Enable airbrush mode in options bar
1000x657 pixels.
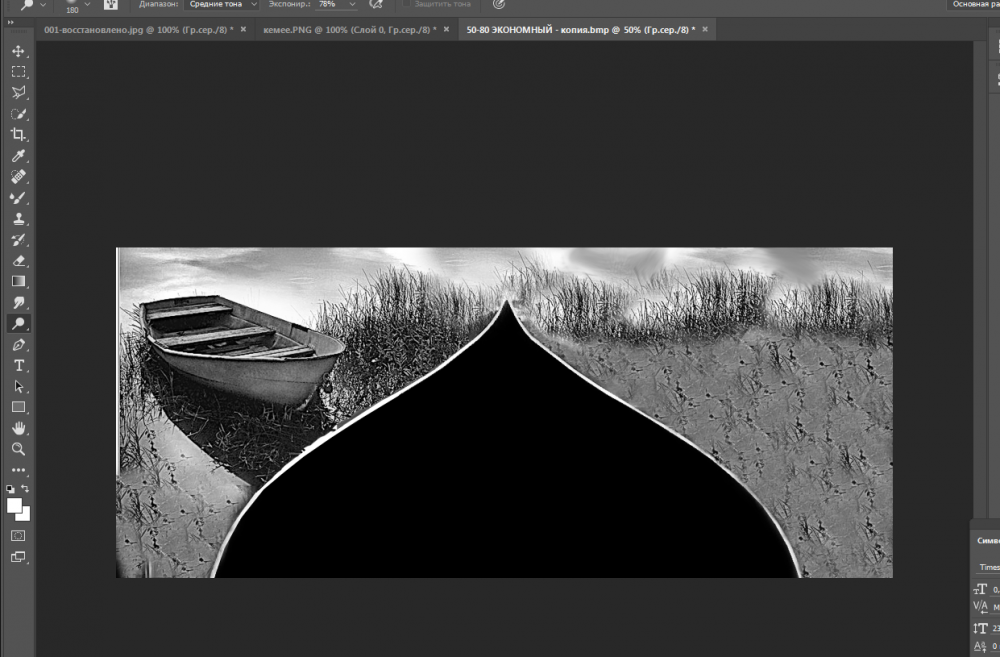pyautogui.click(x=376, y=4)
